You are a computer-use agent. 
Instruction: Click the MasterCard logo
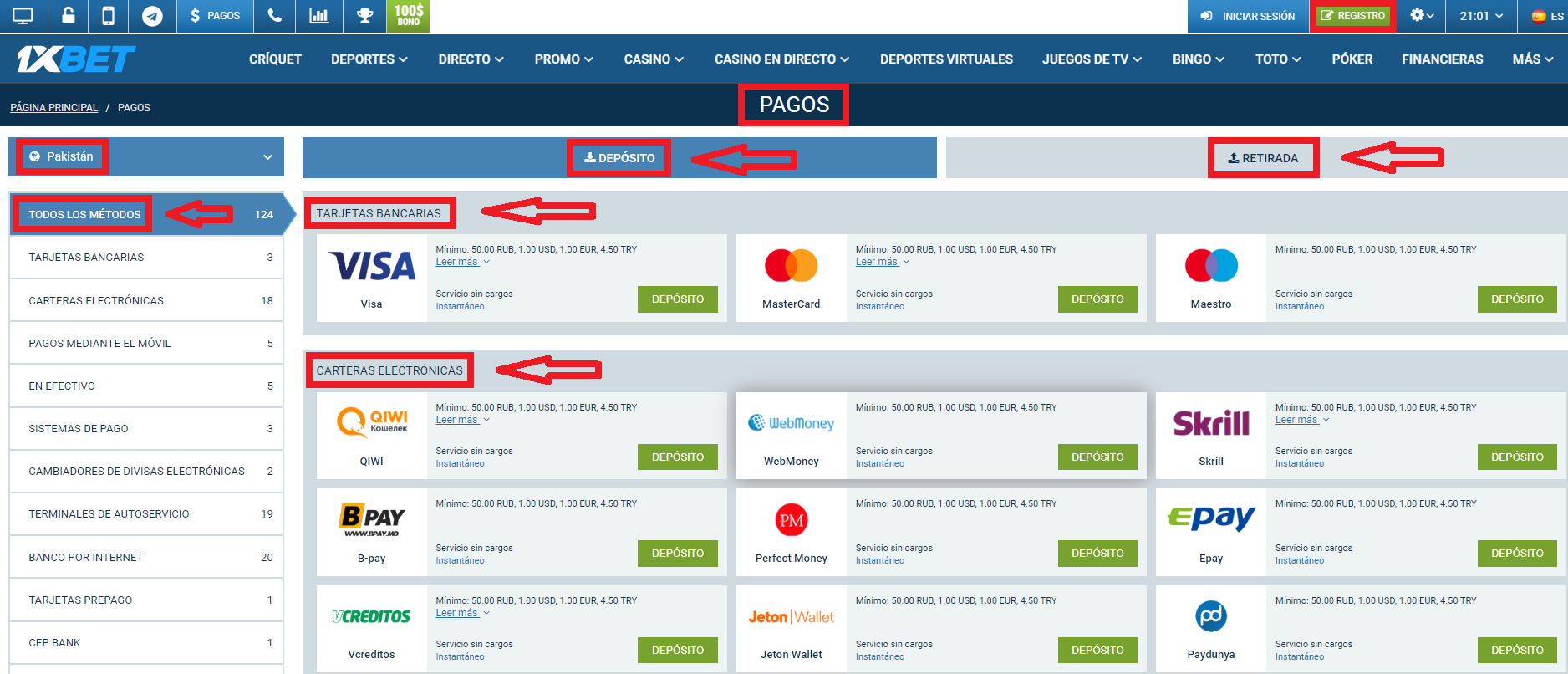[x=791, y=266]
